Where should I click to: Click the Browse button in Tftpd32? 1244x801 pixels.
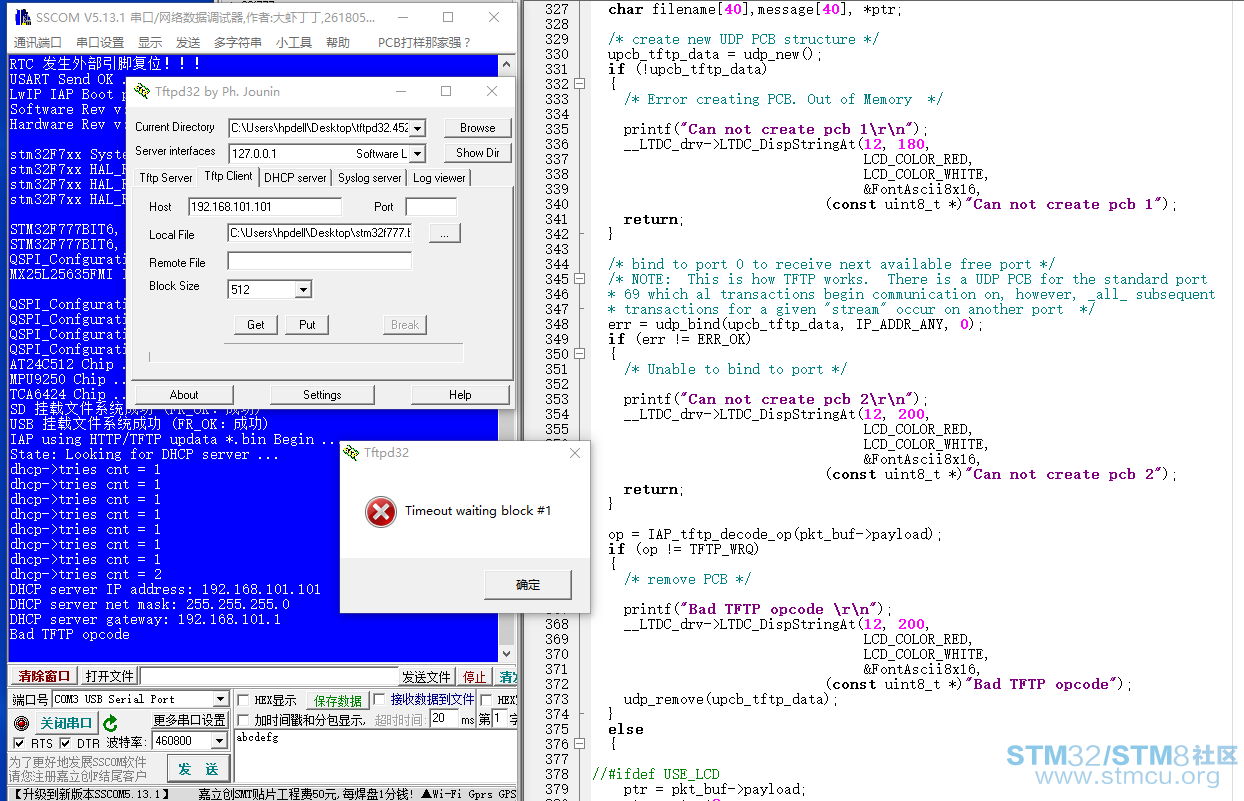(x=478, y=128)
